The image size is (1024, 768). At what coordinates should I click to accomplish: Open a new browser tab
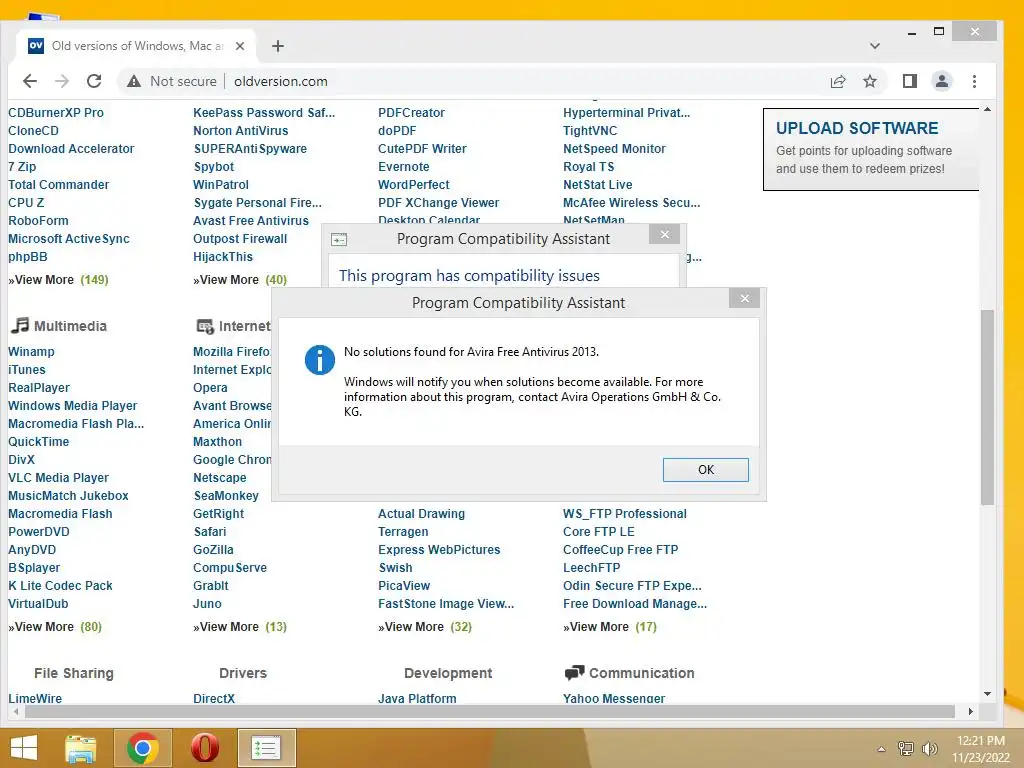point(278,46)
